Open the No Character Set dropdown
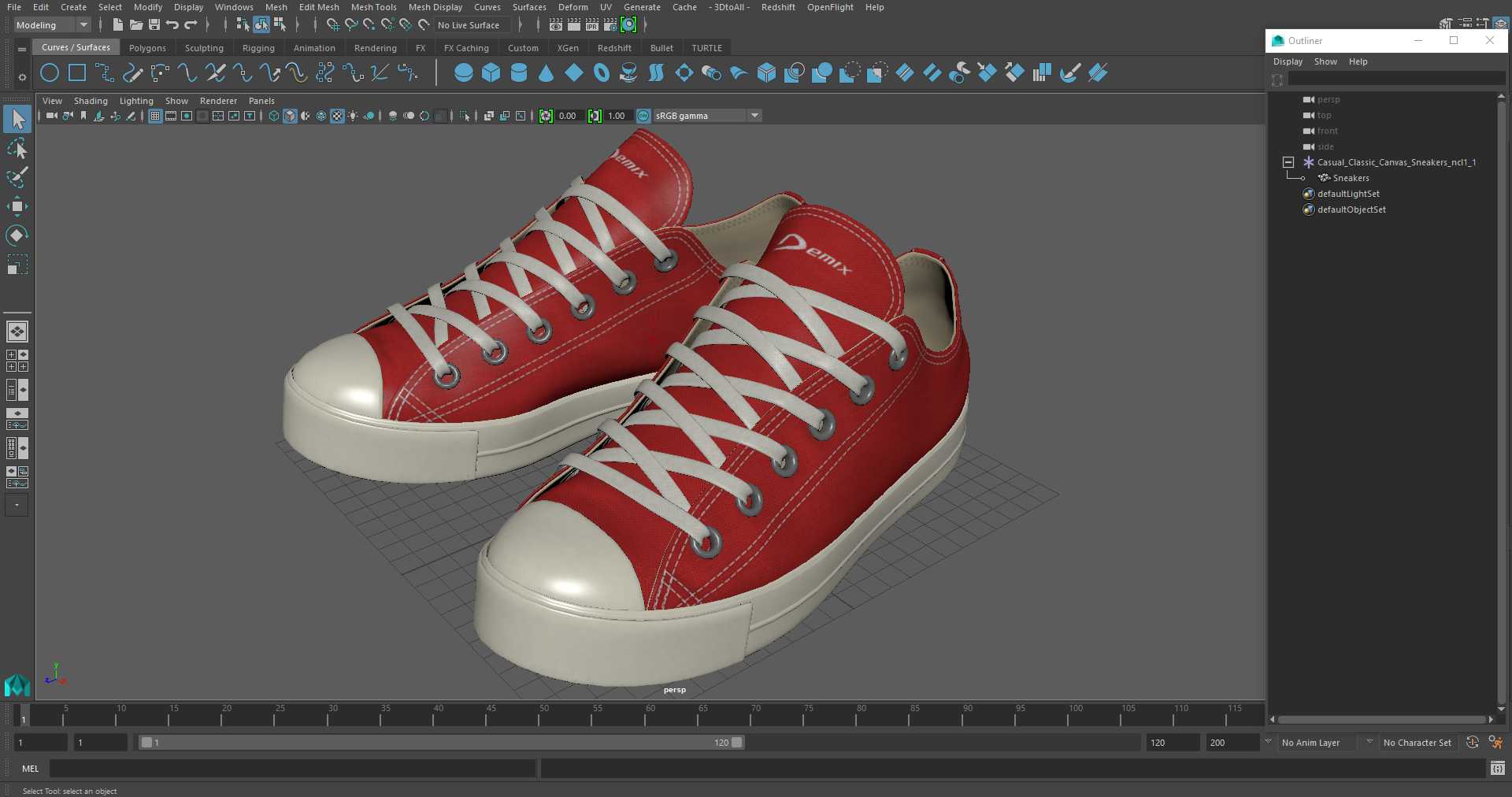Viewport: 1512px width, 797px height. click(1417, 743)
